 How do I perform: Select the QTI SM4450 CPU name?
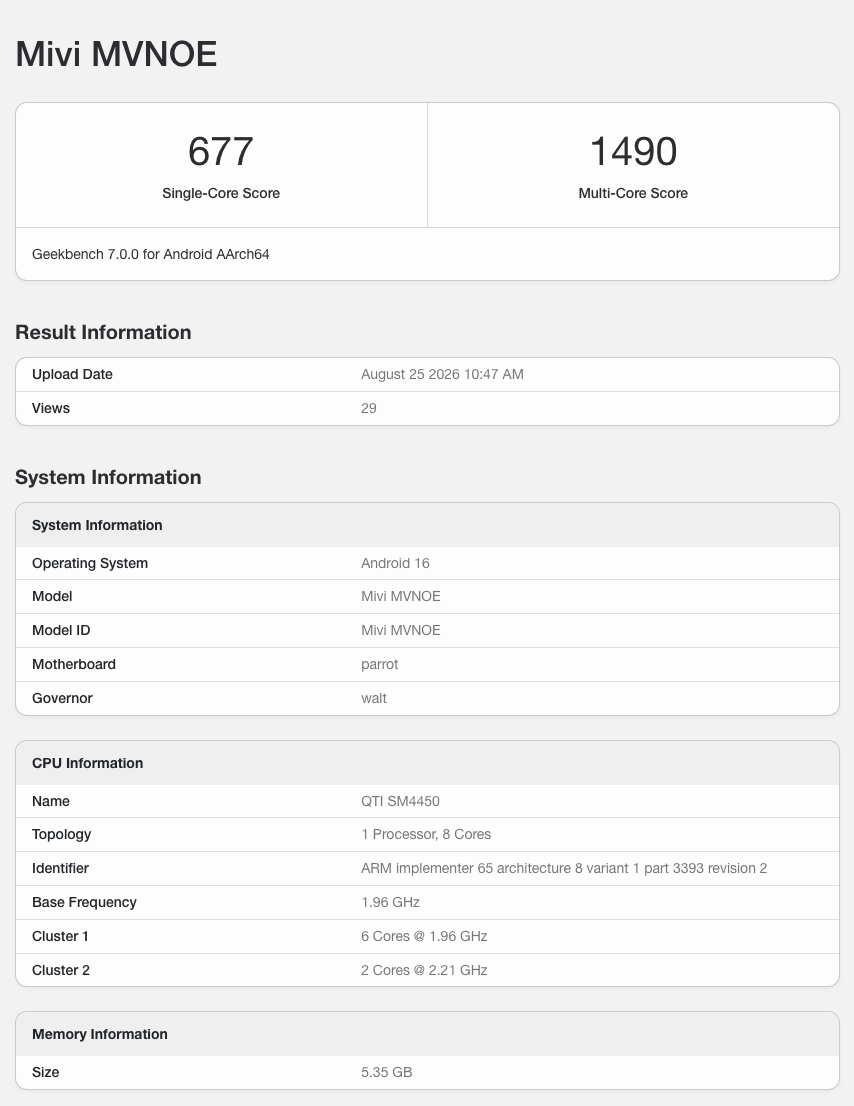[x=400, y=801]
